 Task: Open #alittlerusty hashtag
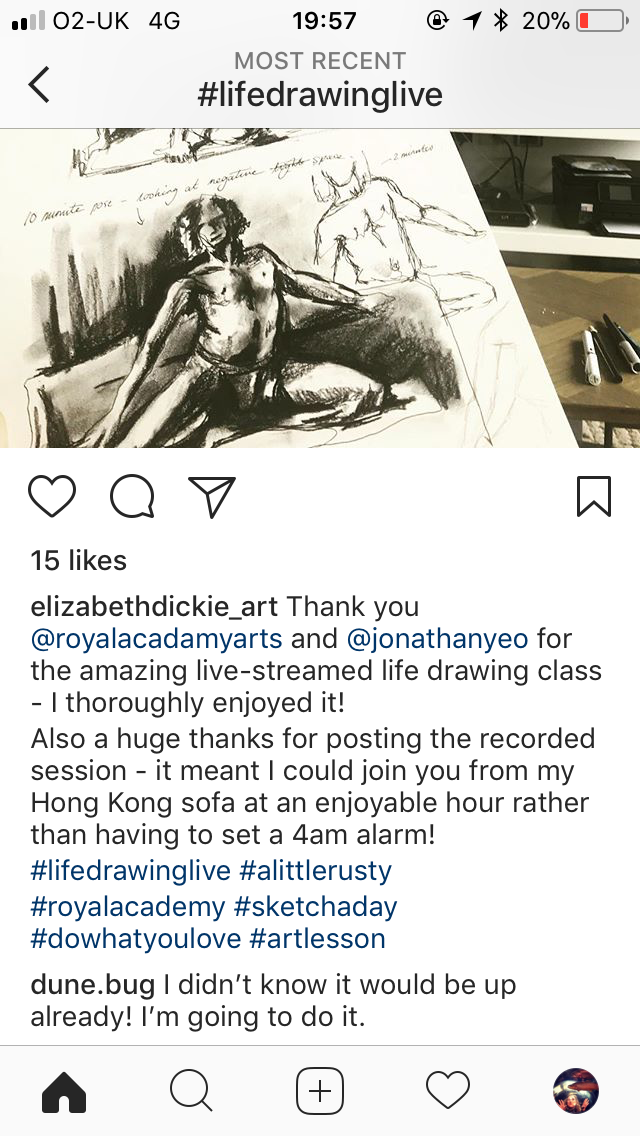[315, 870]
